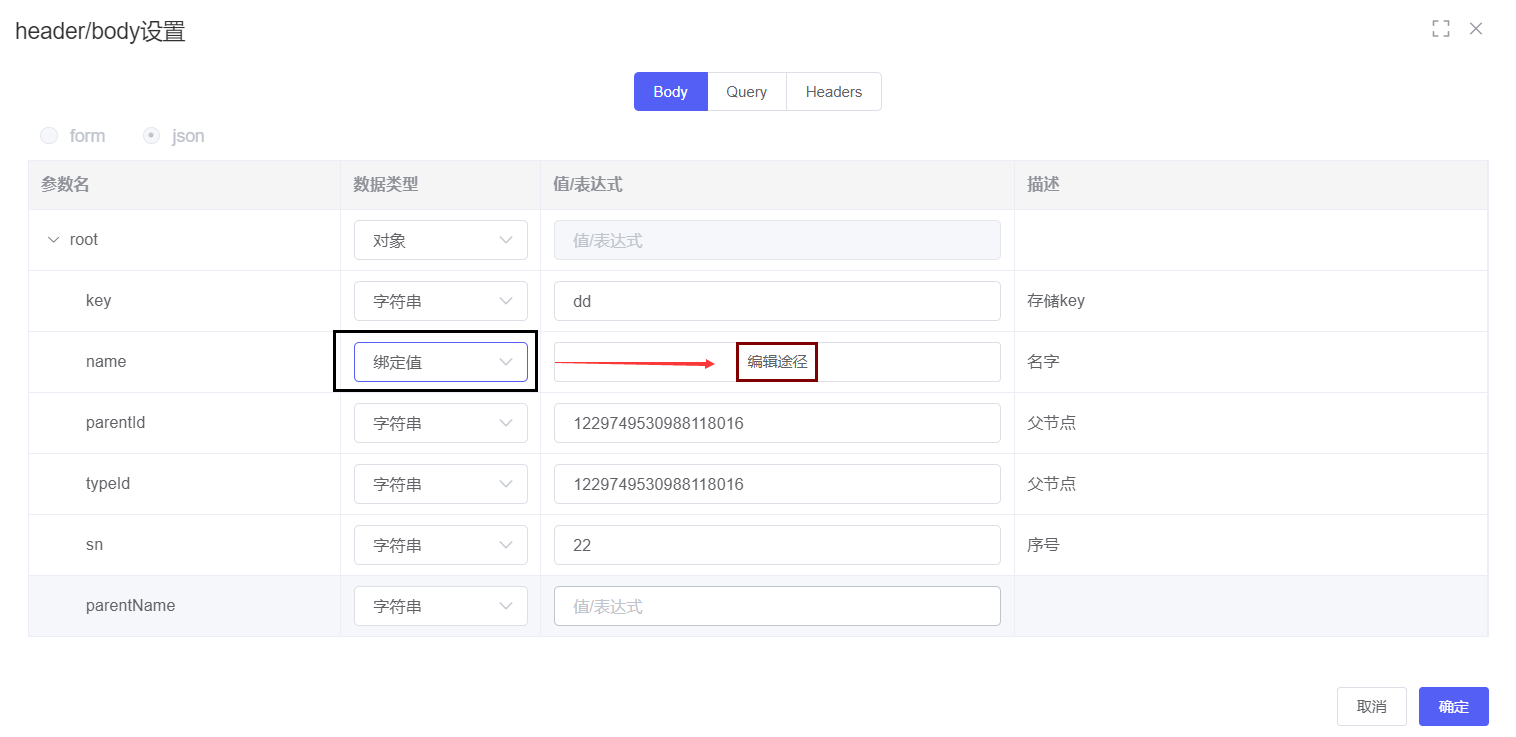The width and height of the screenshot is (1516, 737).
Task: Switch to the Headers tab
Action: tap(833, 92)
